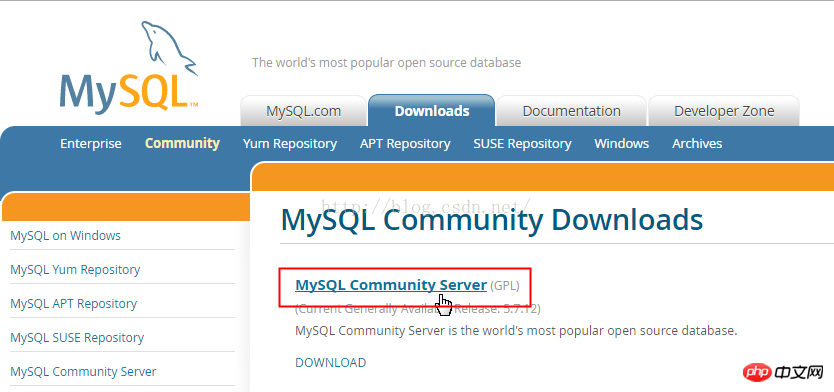This screenshot has height=392, width=834.
Task: Switch to the Documentation tab
Action: (571, 111)
